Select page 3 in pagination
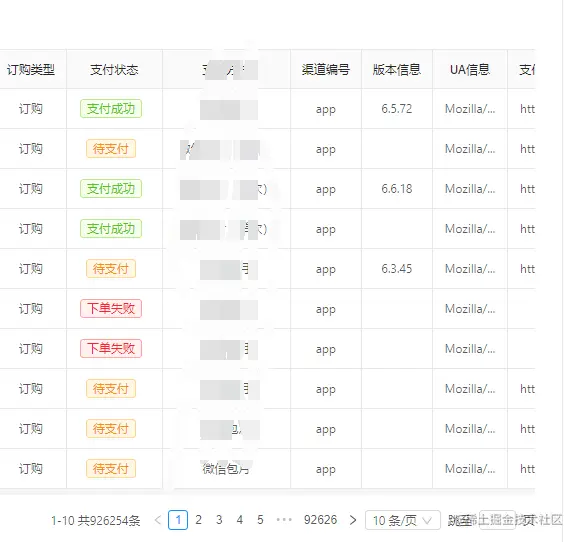The height and width of the screenshot is (542, 578). click(x=219, y=520)
